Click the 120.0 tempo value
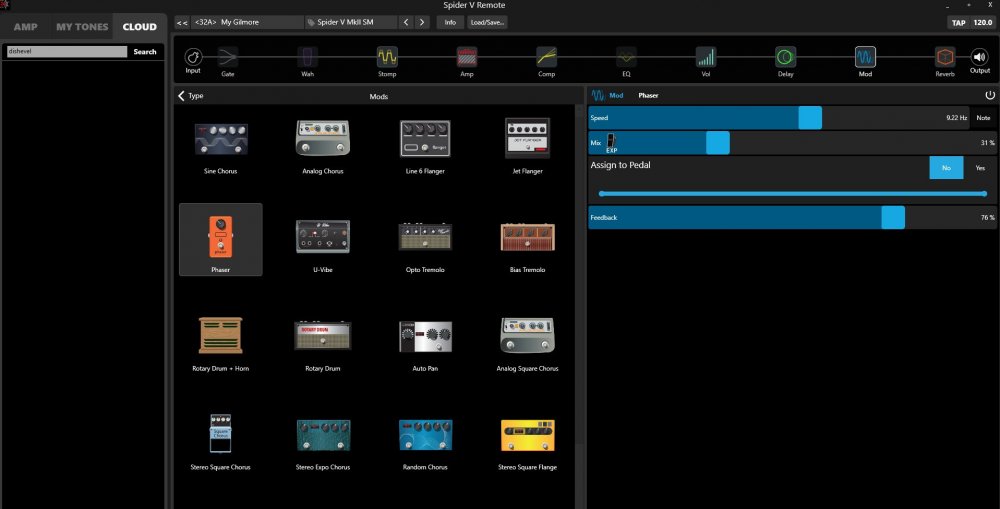This screenshot has width=1000, height=509. pyautogui.click(x=983, y=22)
